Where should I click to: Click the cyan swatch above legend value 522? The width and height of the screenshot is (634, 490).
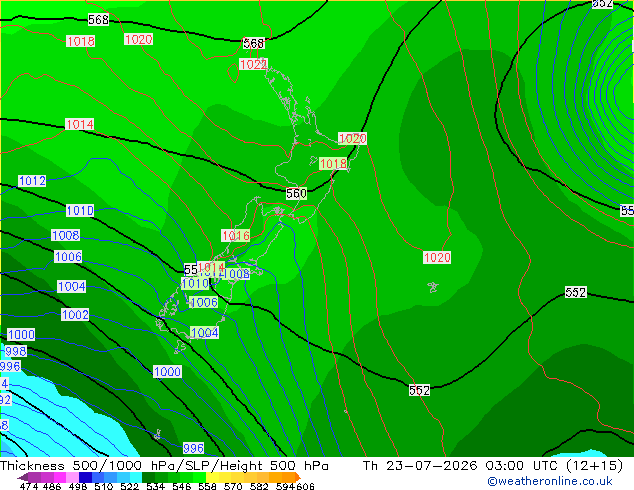pos(136,477)
